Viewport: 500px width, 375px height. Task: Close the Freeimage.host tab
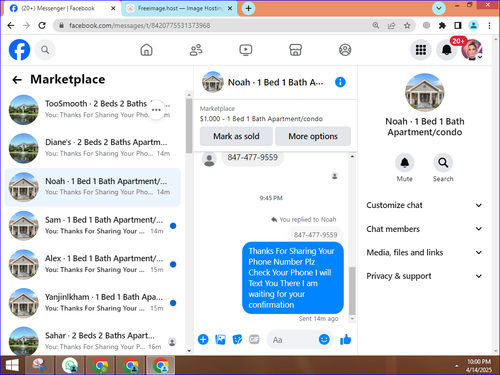tap(230, 8)
